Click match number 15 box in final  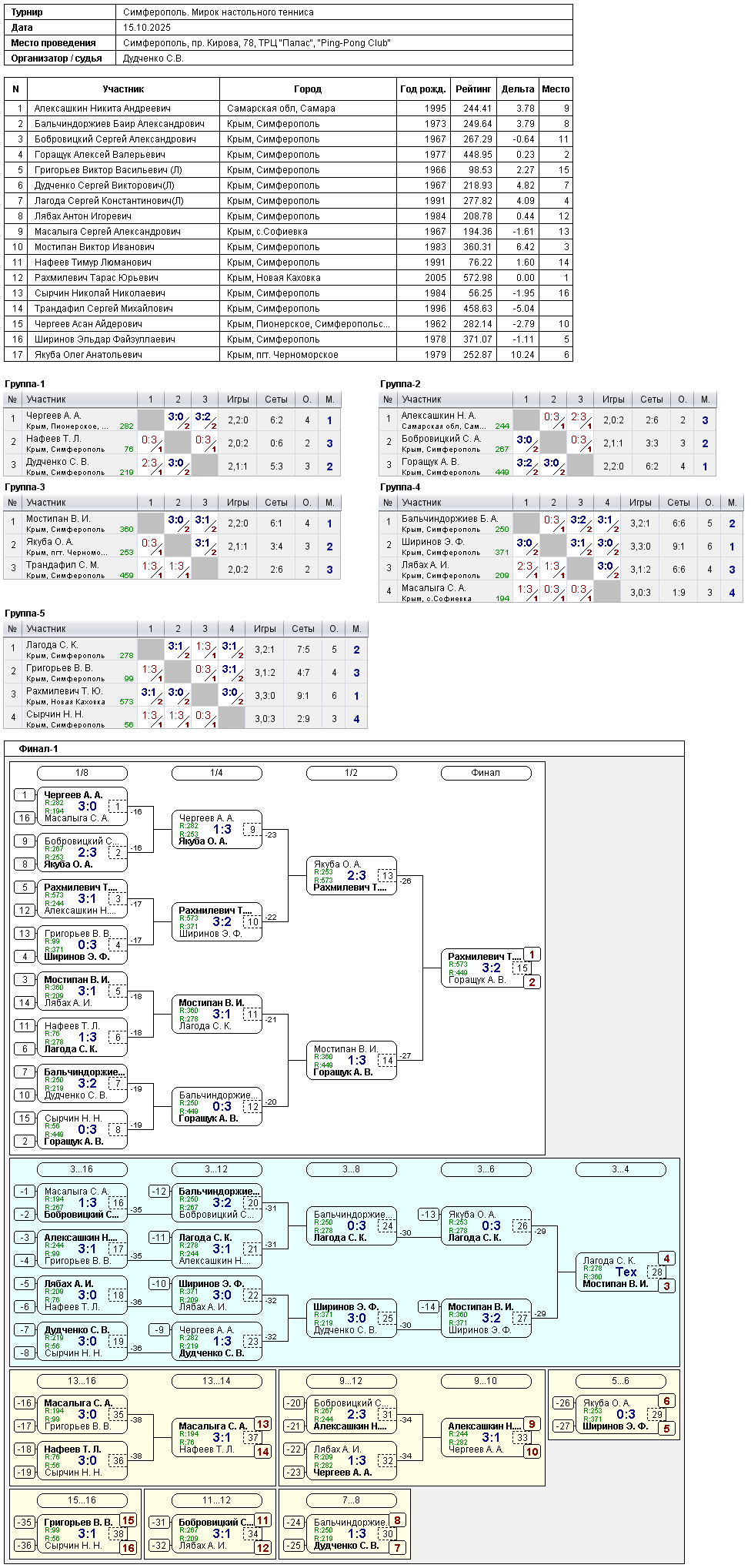[522, 968]
